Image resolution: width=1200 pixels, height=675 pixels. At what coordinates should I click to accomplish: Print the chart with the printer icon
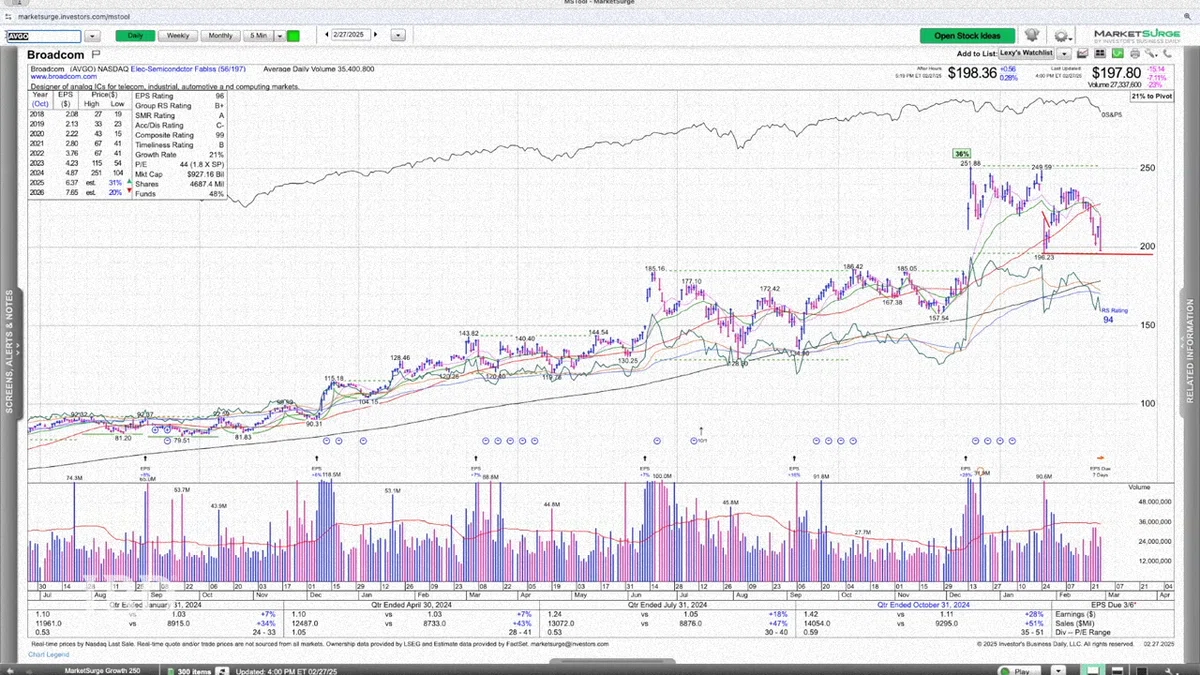(1135, 53)
